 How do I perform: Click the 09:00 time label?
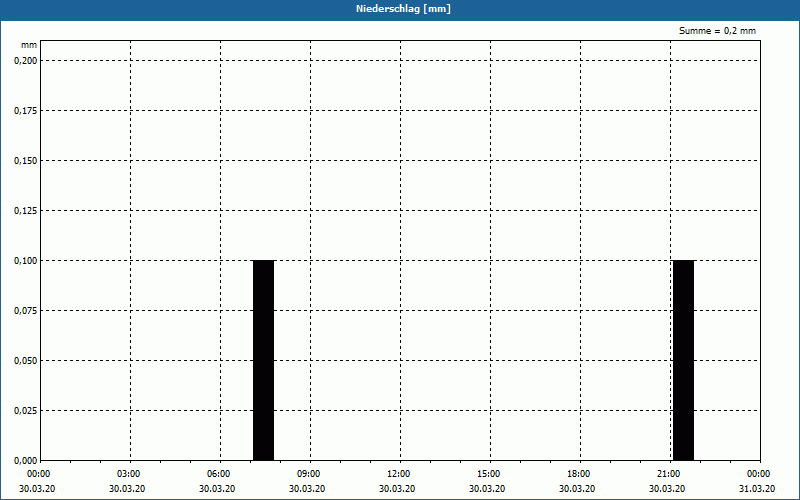[308, 474]
